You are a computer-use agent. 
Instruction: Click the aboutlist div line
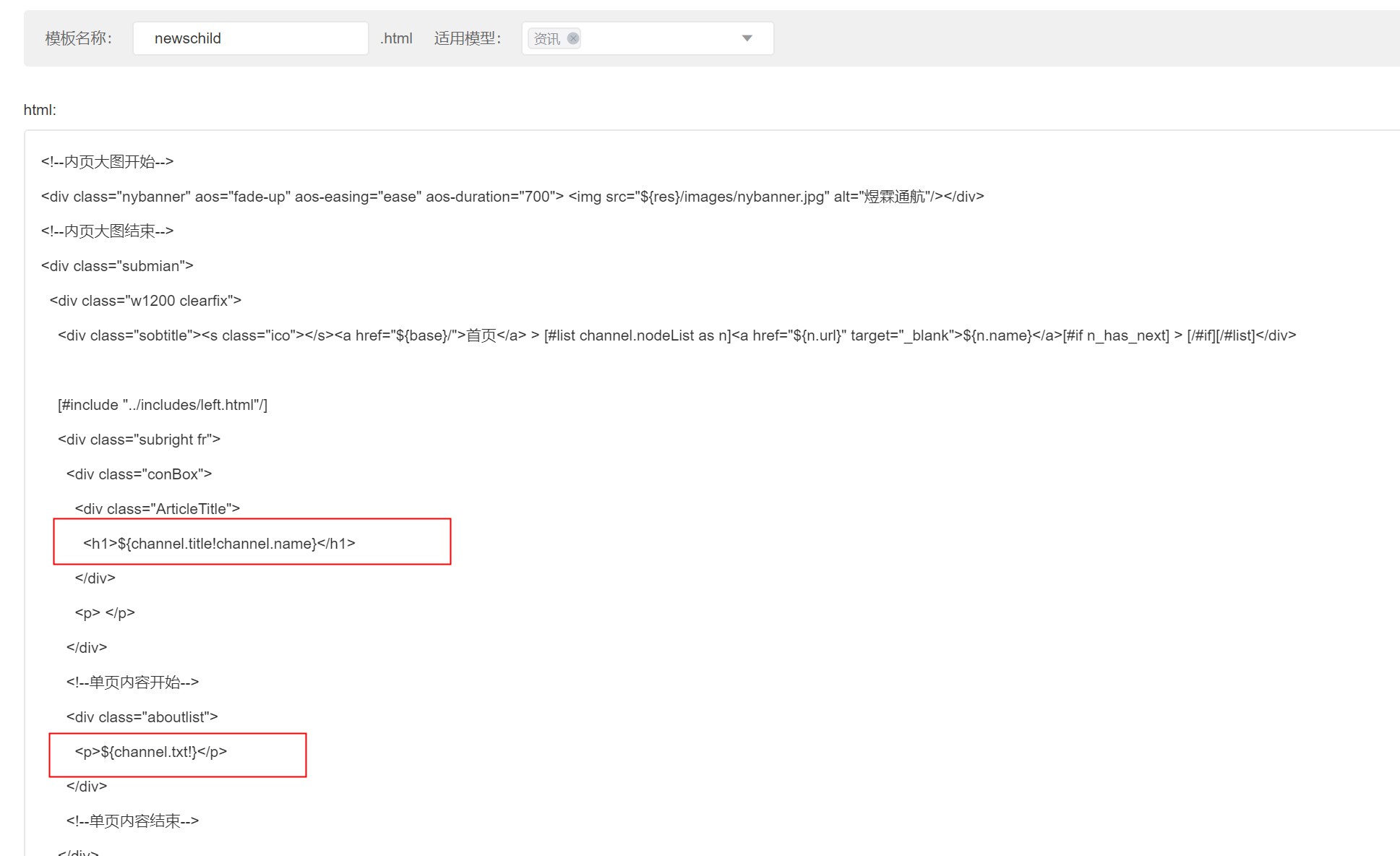point(142,717)
